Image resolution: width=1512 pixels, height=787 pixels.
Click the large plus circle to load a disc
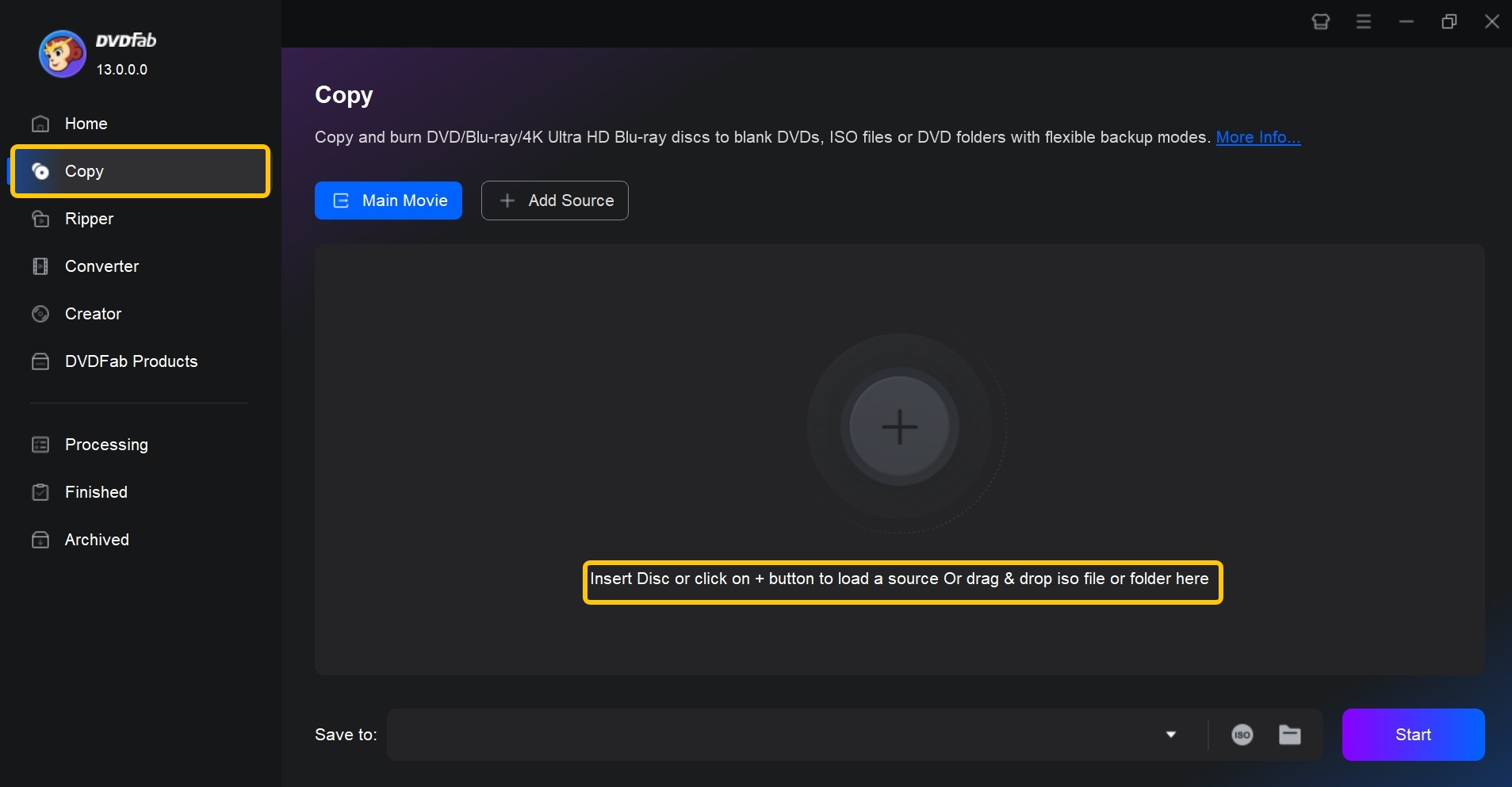click(x=898, y=426)
